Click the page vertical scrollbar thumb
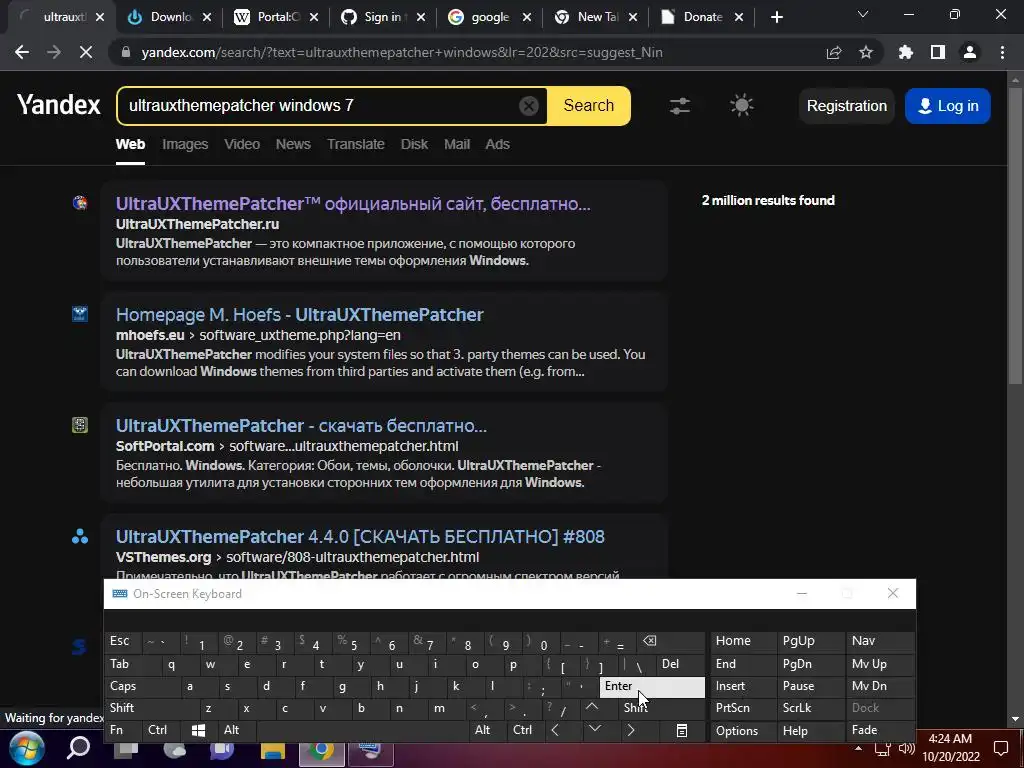The width and height of the screenshot is (1024, 768). point(1015,235)
